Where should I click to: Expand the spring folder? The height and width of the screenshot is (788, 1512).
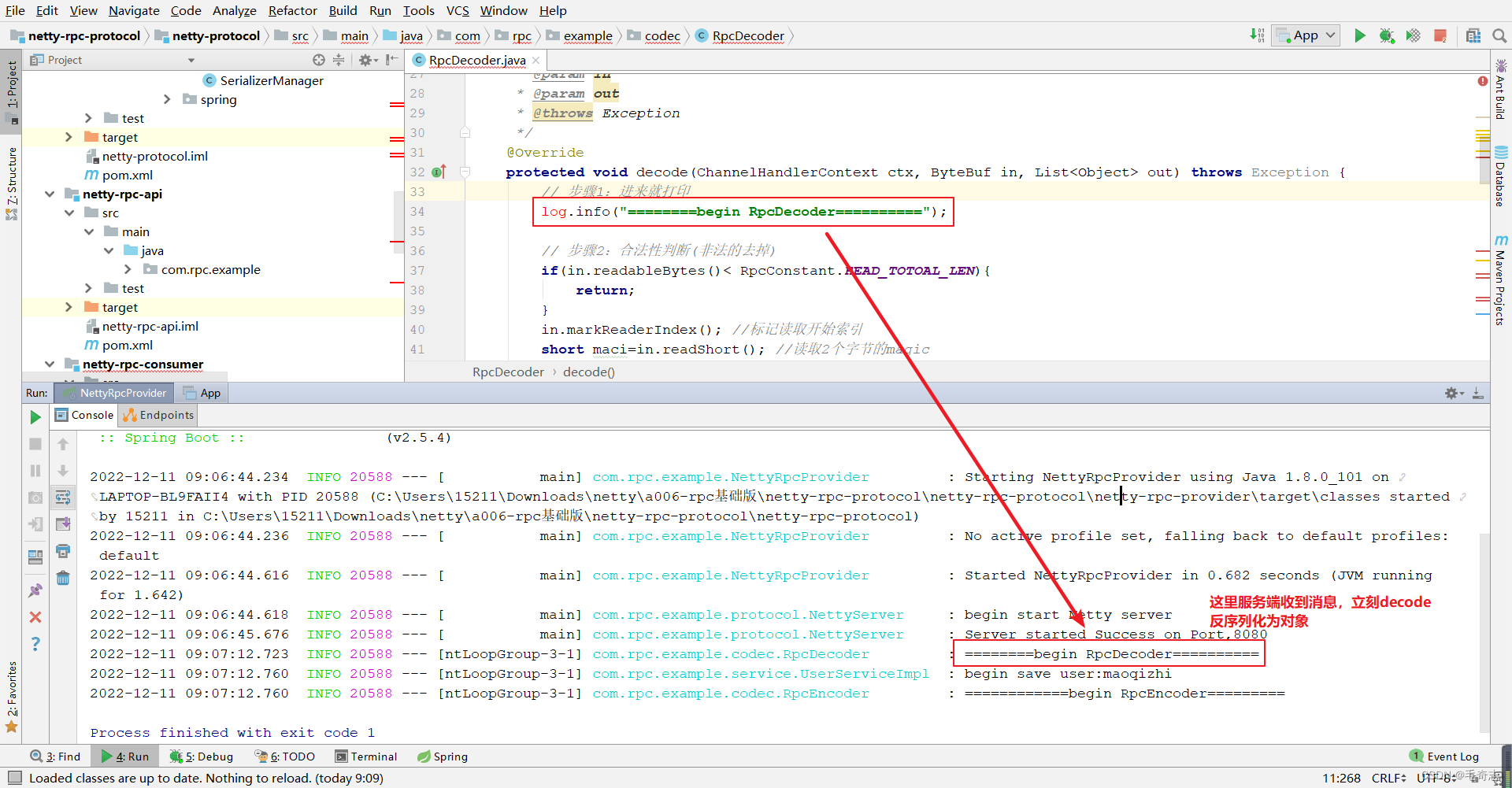pyautogui.click(x=167, y=99)
